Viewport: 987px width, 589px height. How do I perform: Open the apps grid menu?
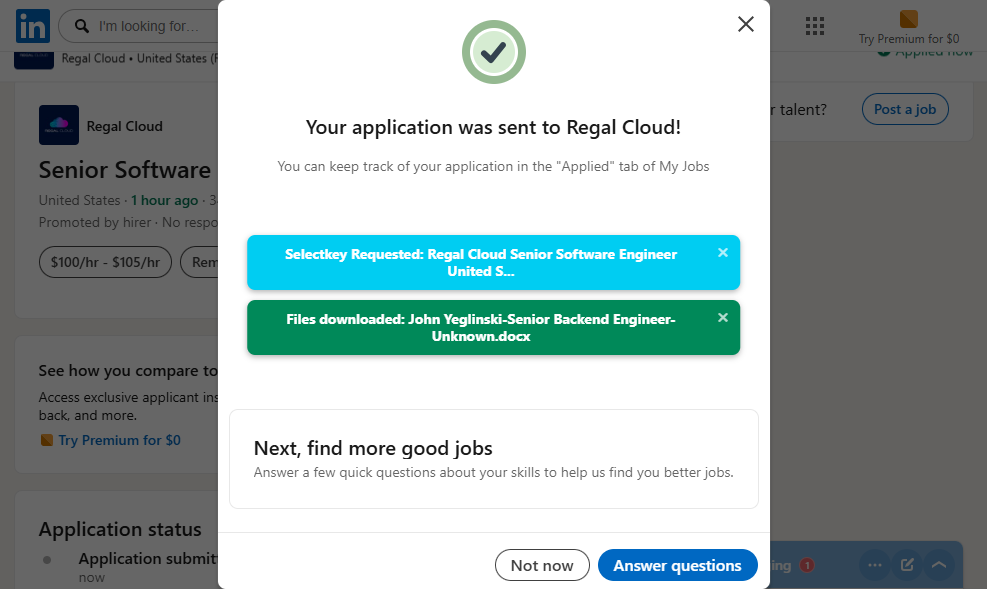pos(814,26)
